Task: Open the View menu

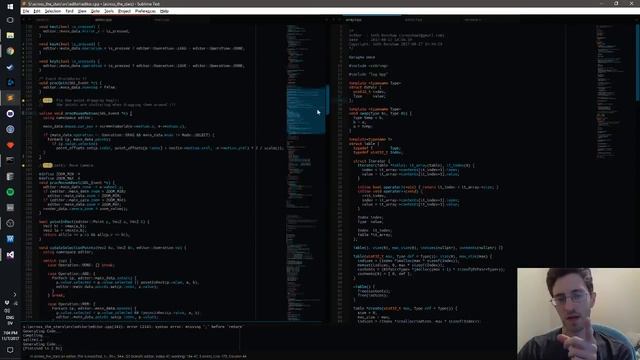Action: pyautogui.click(x=82, y=11)
